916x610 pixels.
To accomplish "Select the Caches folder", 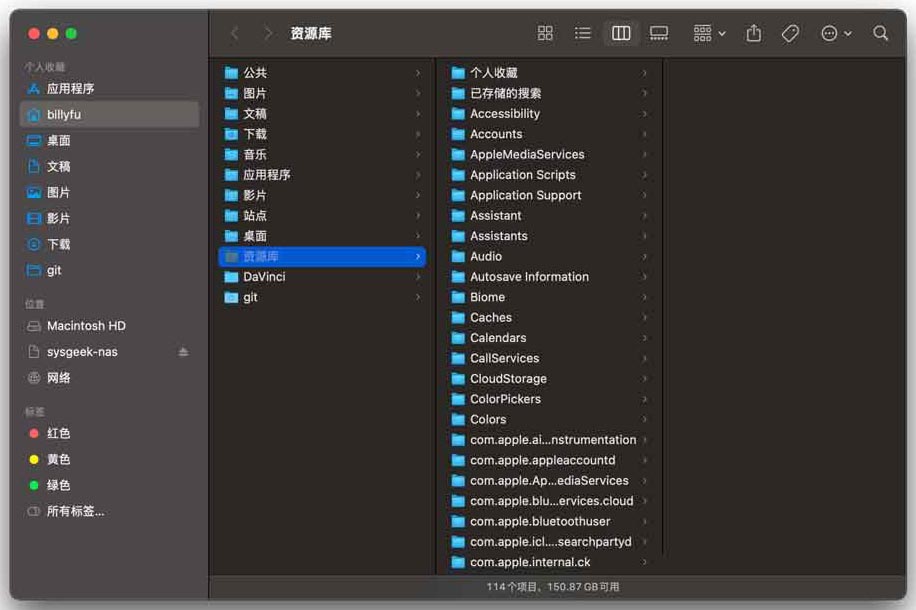I will point(491,318).
